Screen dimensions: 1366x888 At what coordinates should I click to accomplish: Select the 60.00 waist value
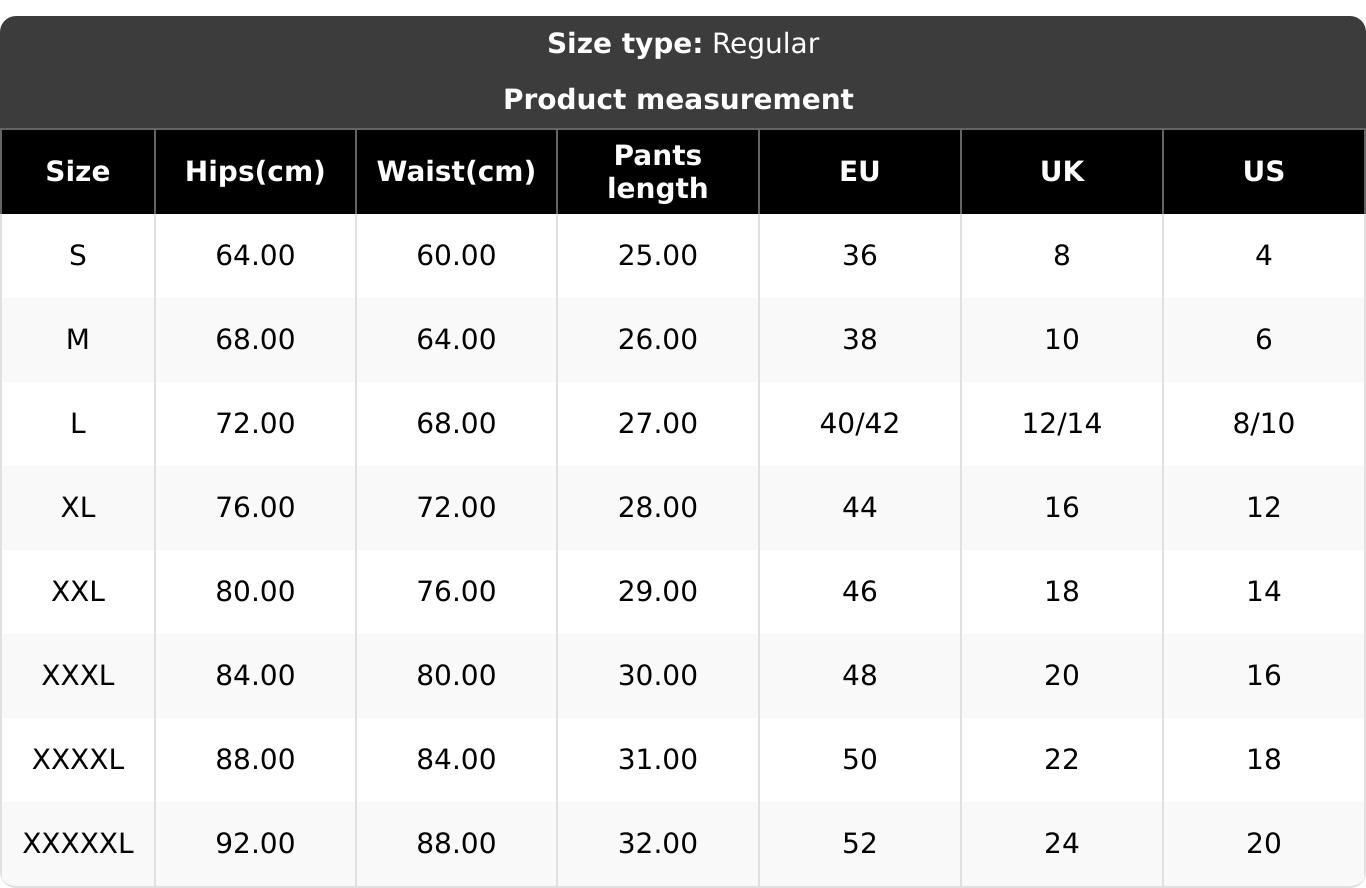(x=456, y=256)
